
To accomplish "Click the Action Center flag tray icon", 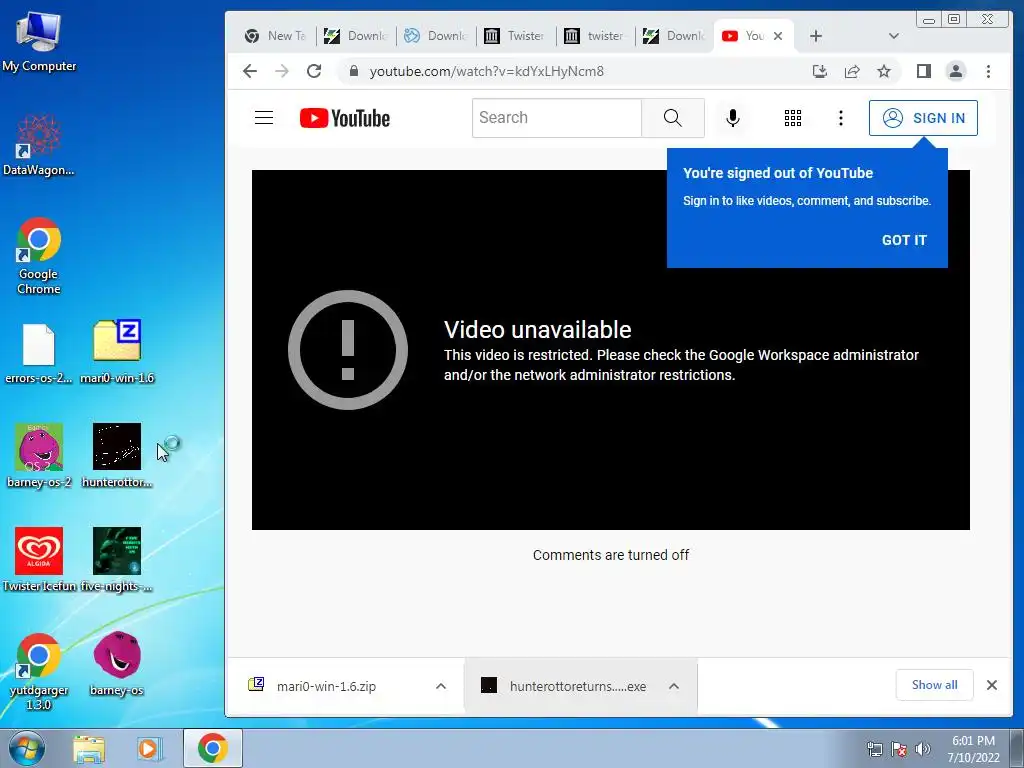I will pos(899,749).
